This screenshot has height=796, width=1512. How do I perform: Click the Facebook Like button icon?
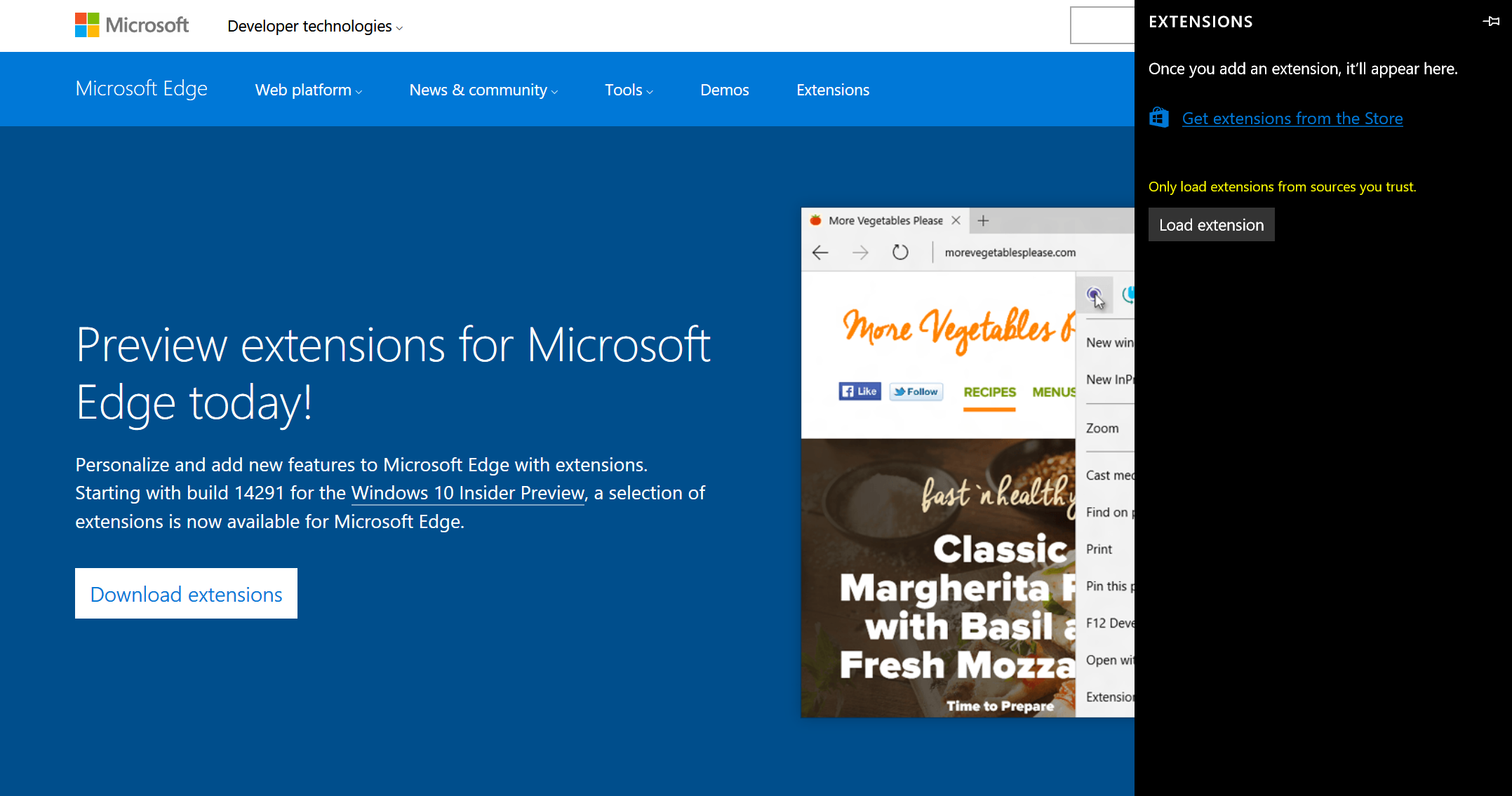[x=857, y=390]
